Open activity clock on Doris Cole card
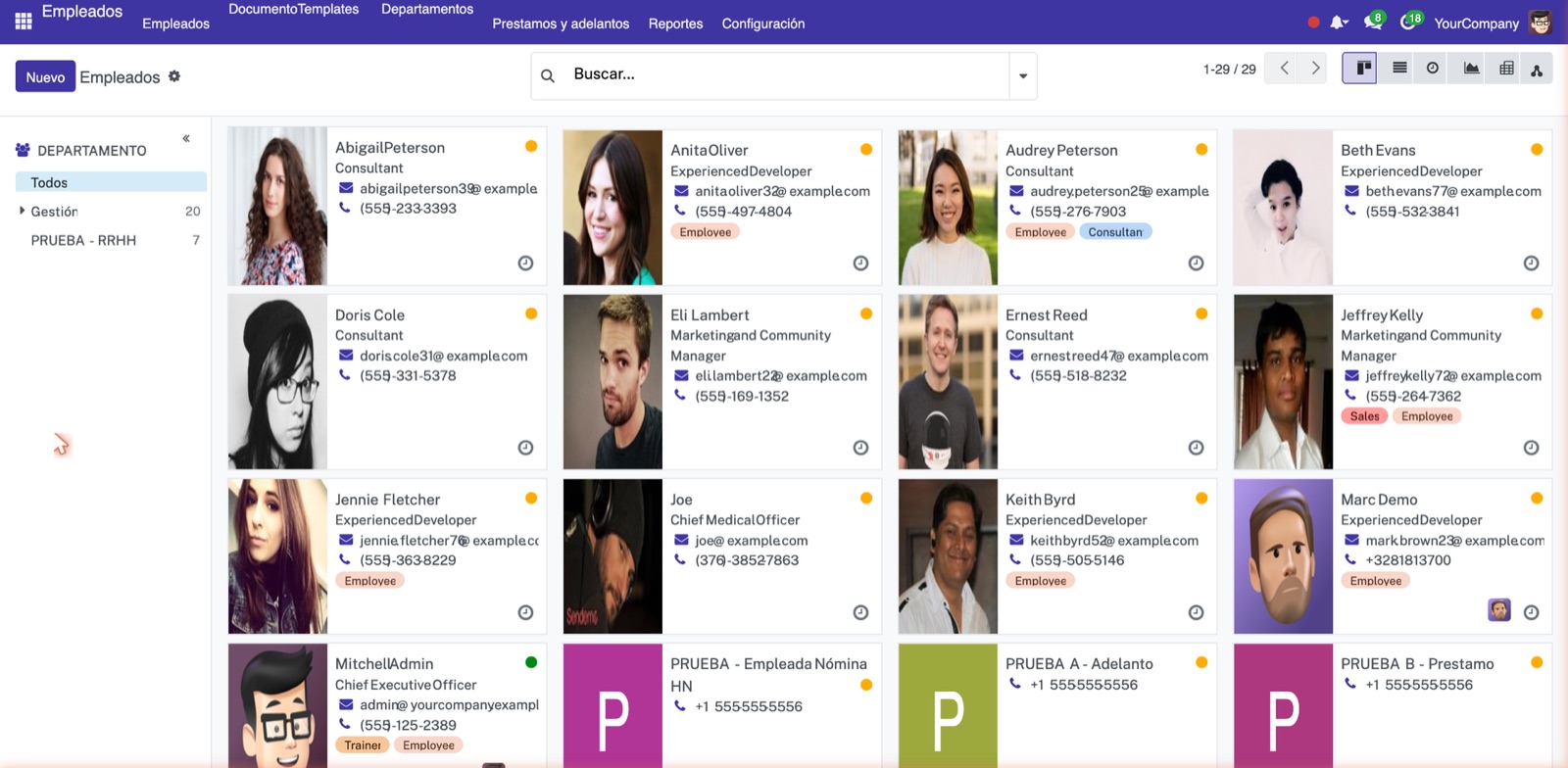This screenshot has width=1568, height=768. pos(525,448)
